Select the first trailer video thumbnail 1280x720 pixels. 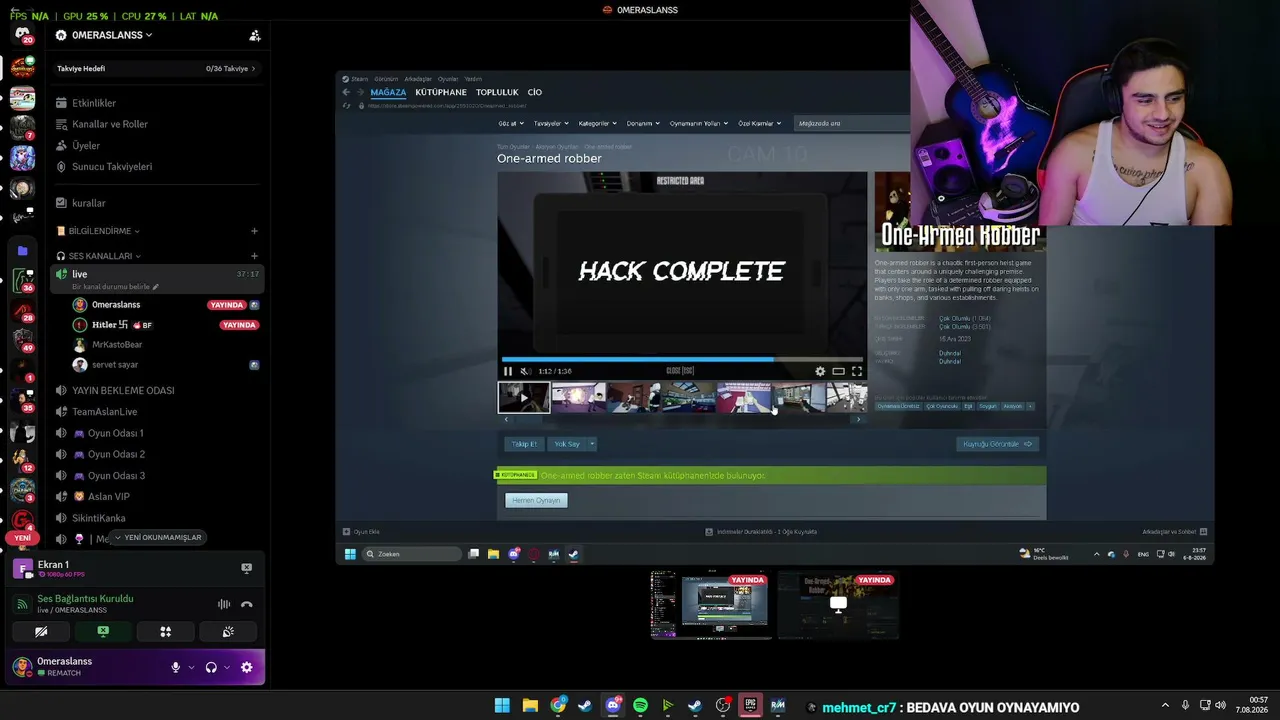(x=524, y=397)
